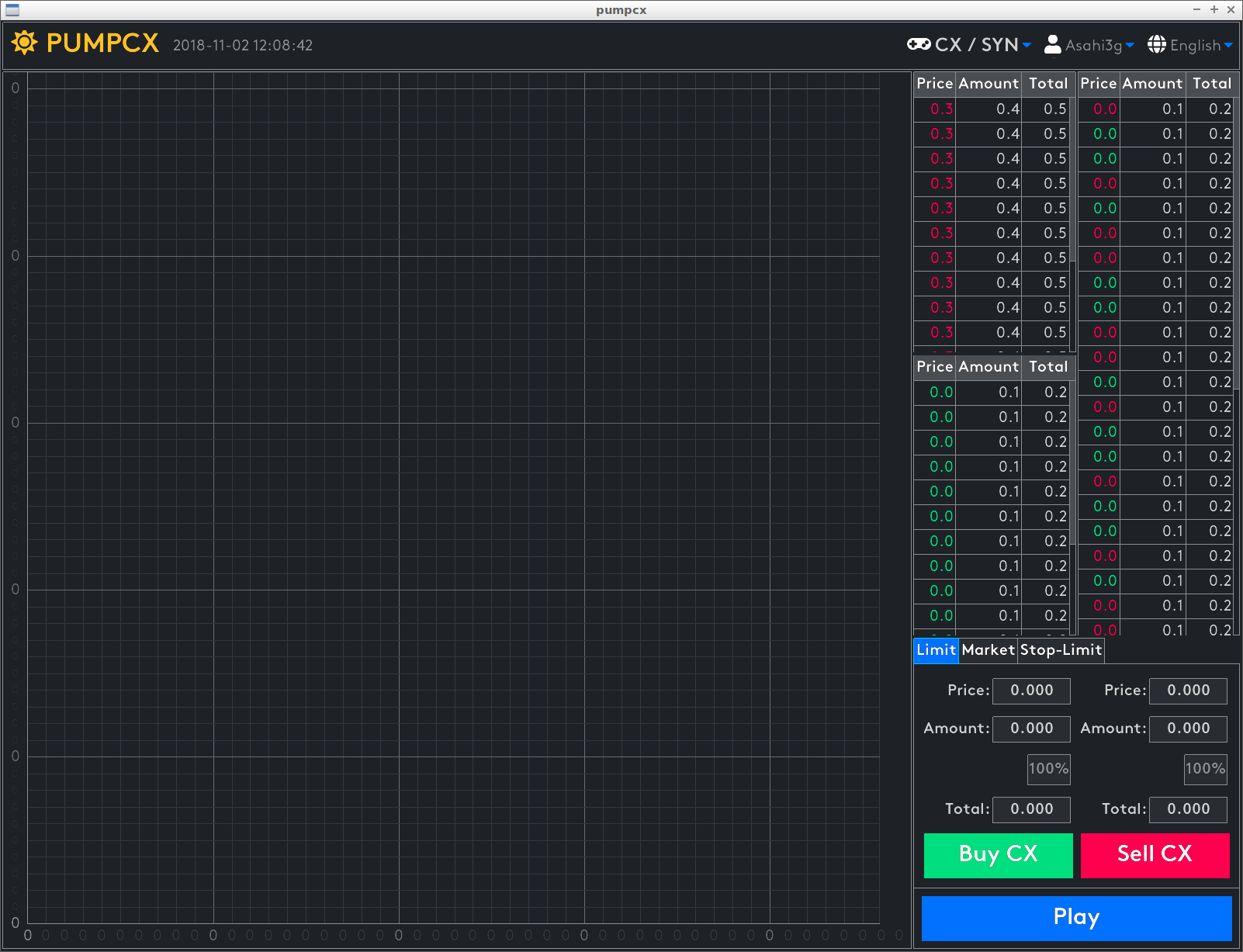The width and height of the screenshot is (1243, 952).
Task: Click the red Sell CX button
Action: coord(1155,855)
